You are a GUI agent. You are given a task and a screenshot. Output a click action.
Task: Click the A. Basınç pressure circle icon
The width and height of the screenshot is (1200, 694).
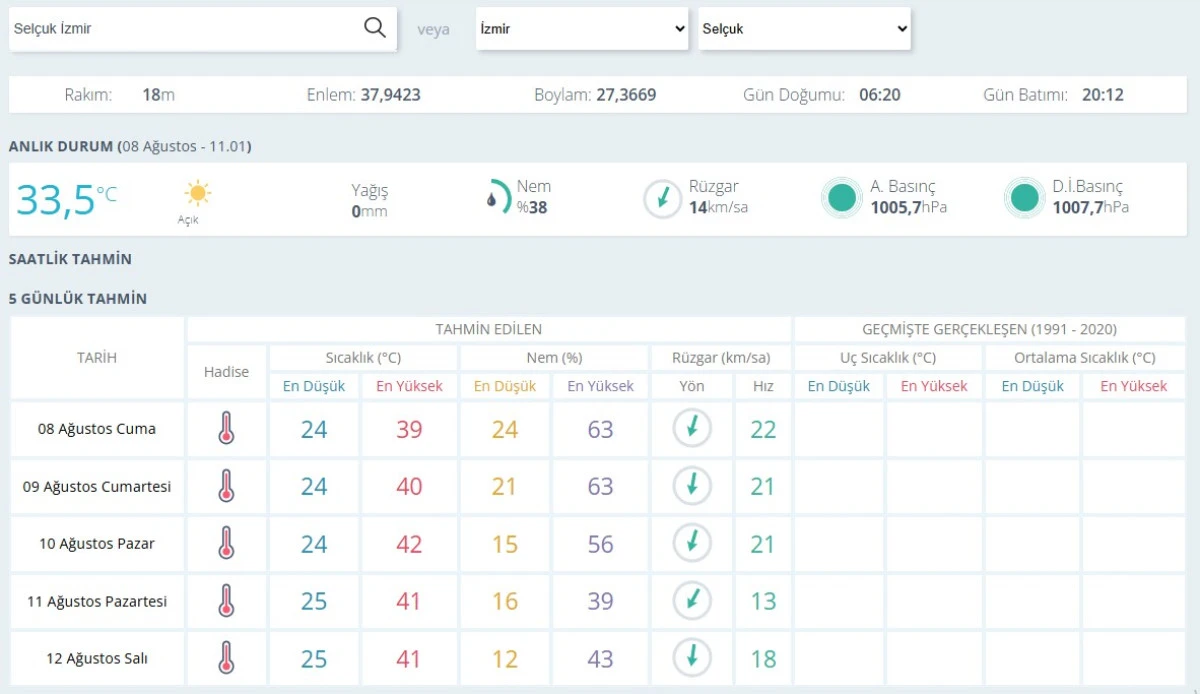842,198
